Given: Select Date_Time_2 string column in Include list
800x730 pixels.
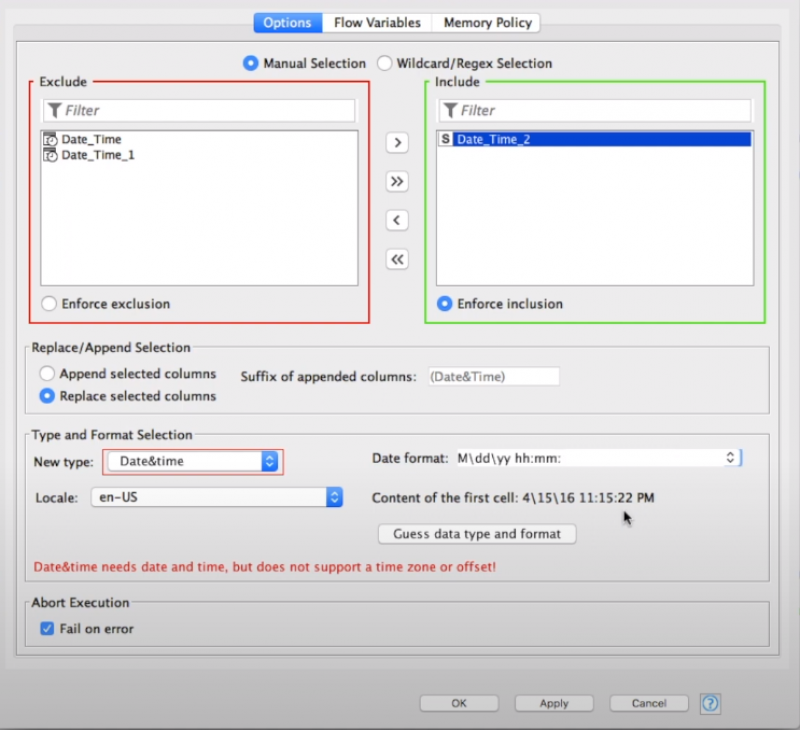Looking at the screenshot, I should coord(493,140).
